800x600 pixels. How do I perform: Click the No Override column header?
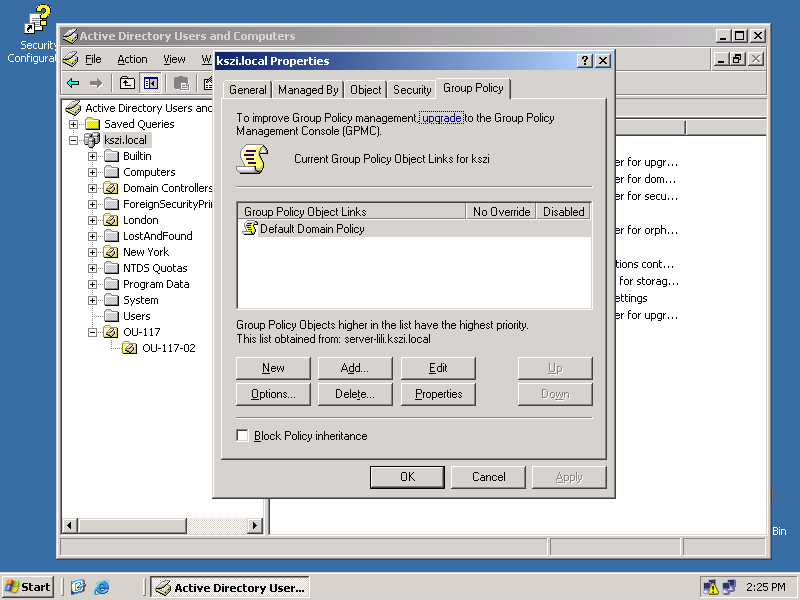pyautogui.click(x=501, y=211)
